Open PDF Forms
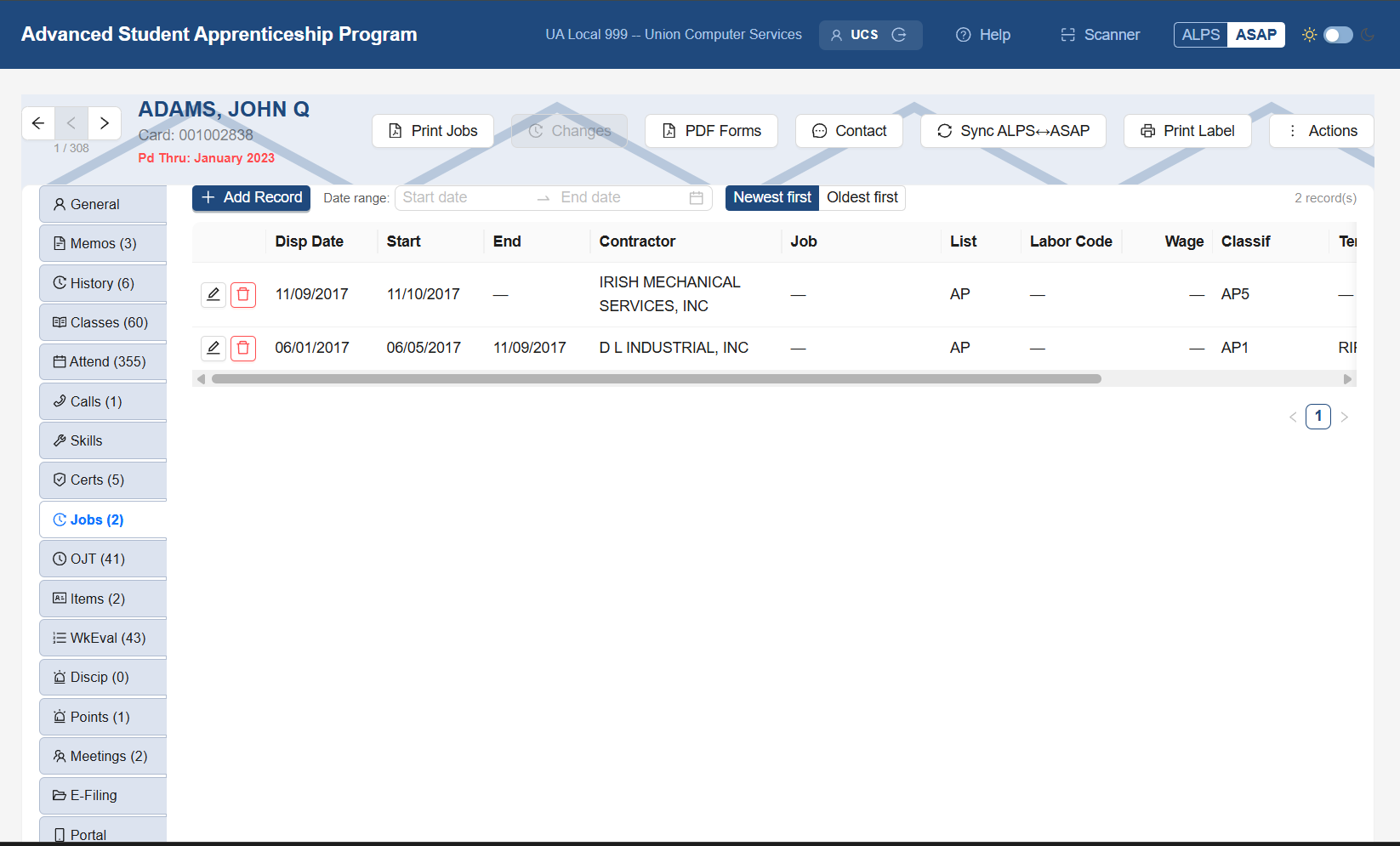The image size is (1400, 846). click(x=711, y=131)
